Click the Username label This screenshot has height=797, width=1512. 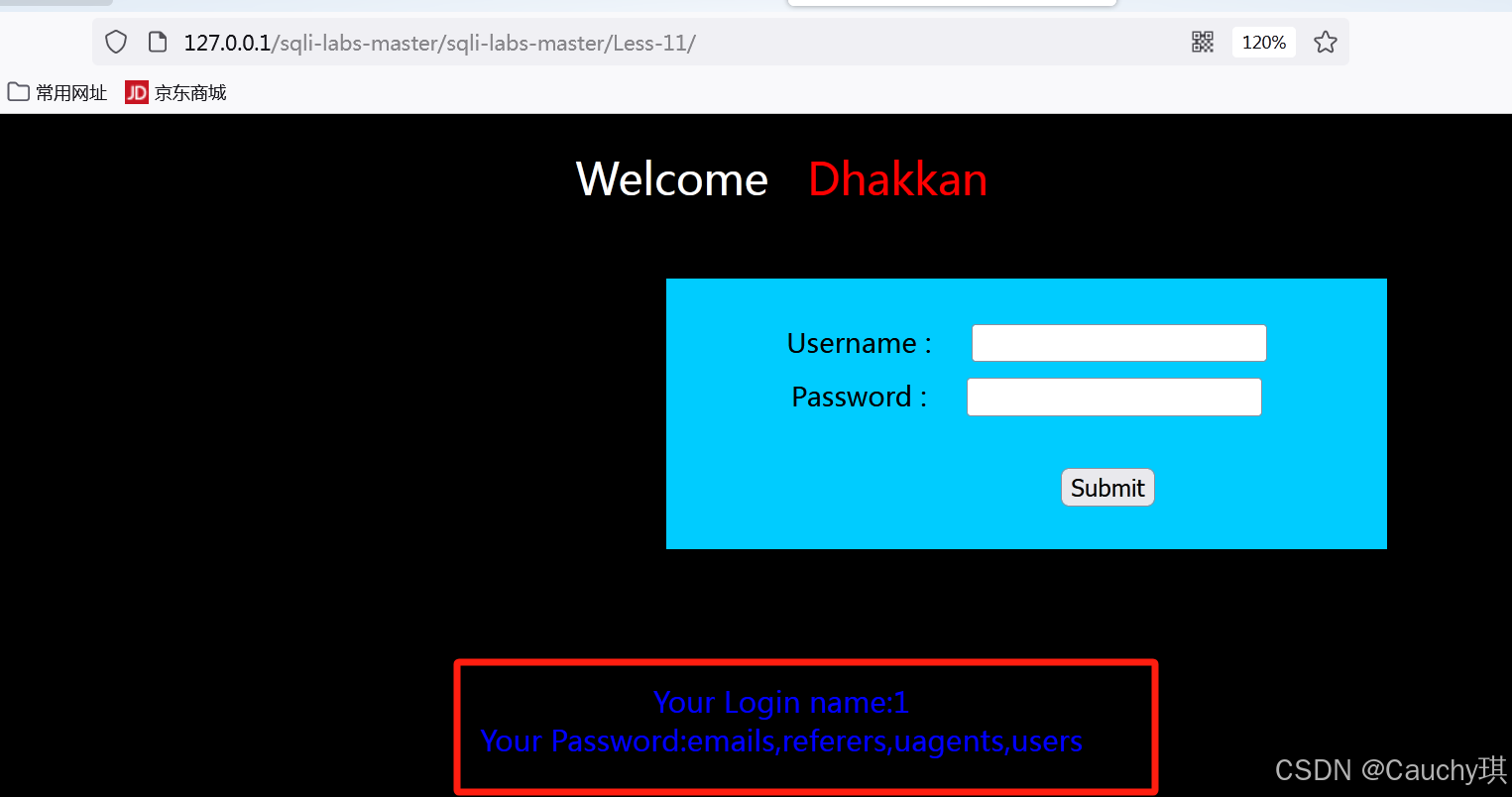point(859,343)
